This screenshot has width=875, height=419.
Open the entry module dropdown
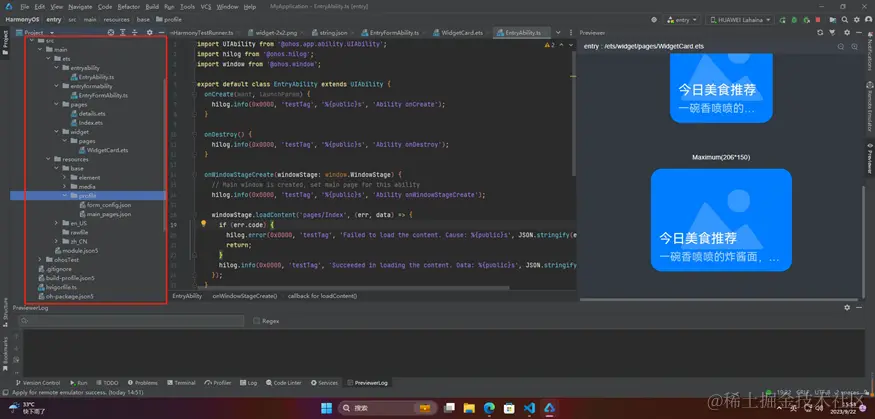click(681, 20)
